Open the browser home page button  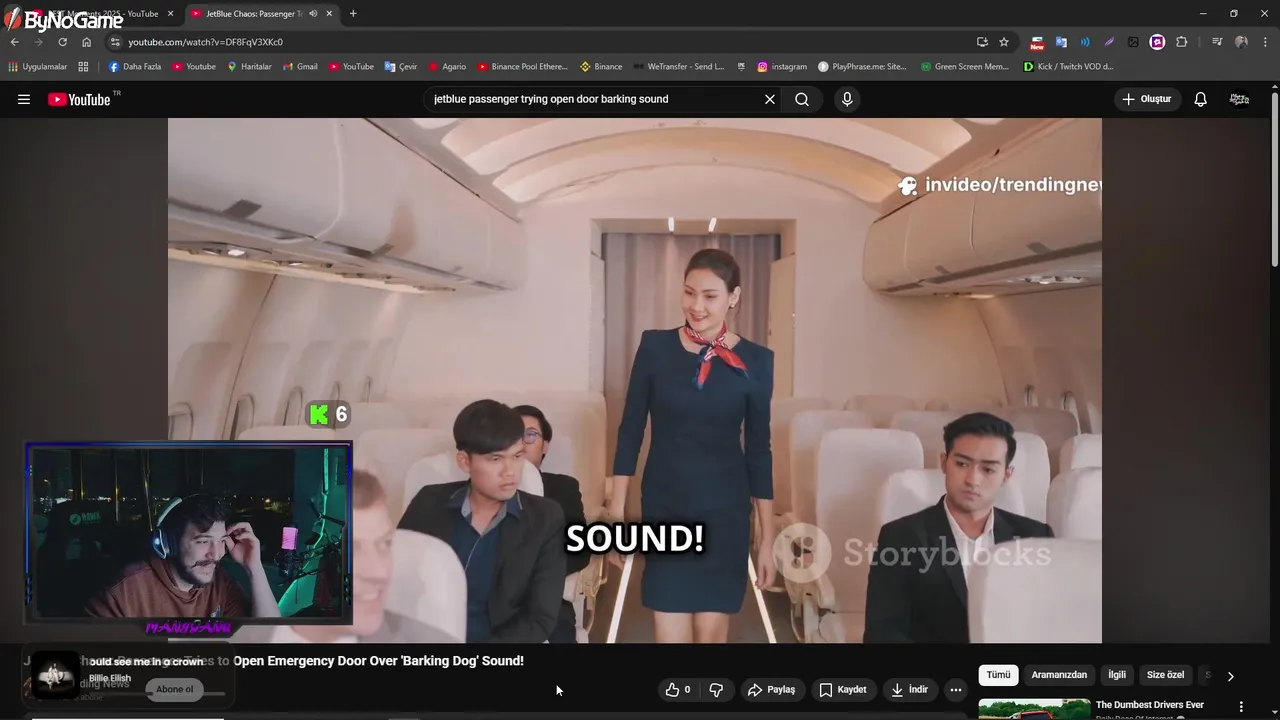pos(86,42)
